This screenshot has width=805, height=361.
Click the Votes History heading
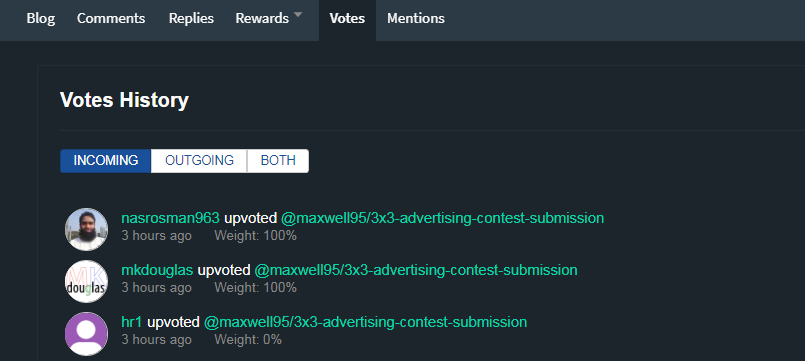click(x=124, y=100)
